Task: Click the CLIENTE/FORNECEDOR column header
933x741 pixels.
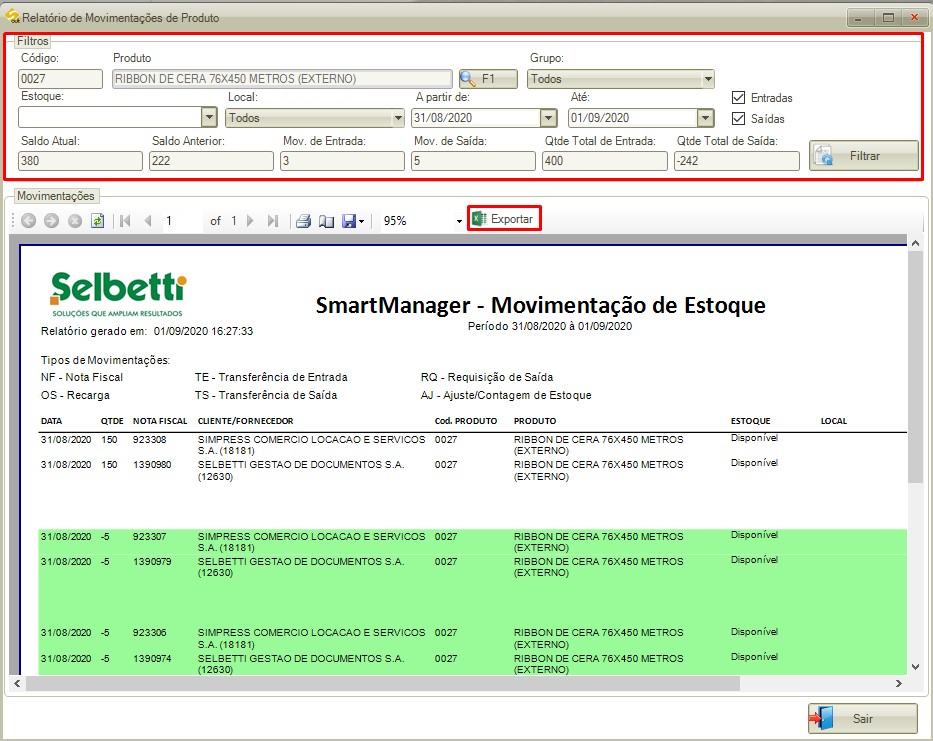Action: [245, 421]
